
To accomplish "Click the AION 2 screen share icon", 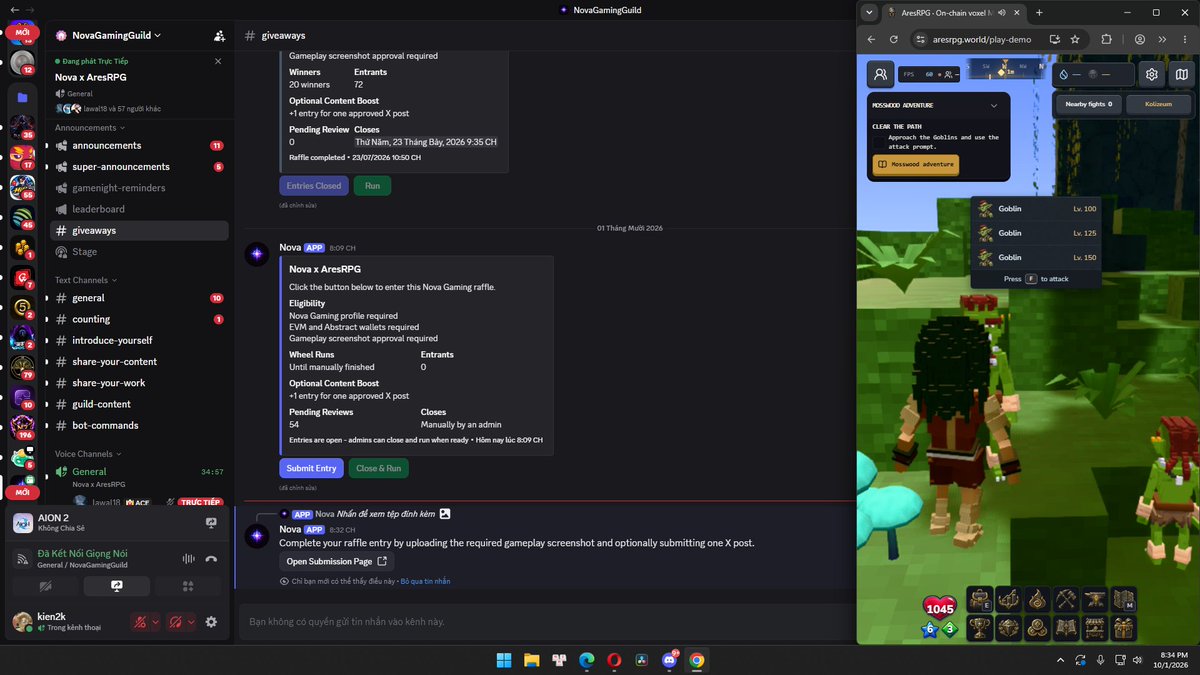I will point(211,522).
